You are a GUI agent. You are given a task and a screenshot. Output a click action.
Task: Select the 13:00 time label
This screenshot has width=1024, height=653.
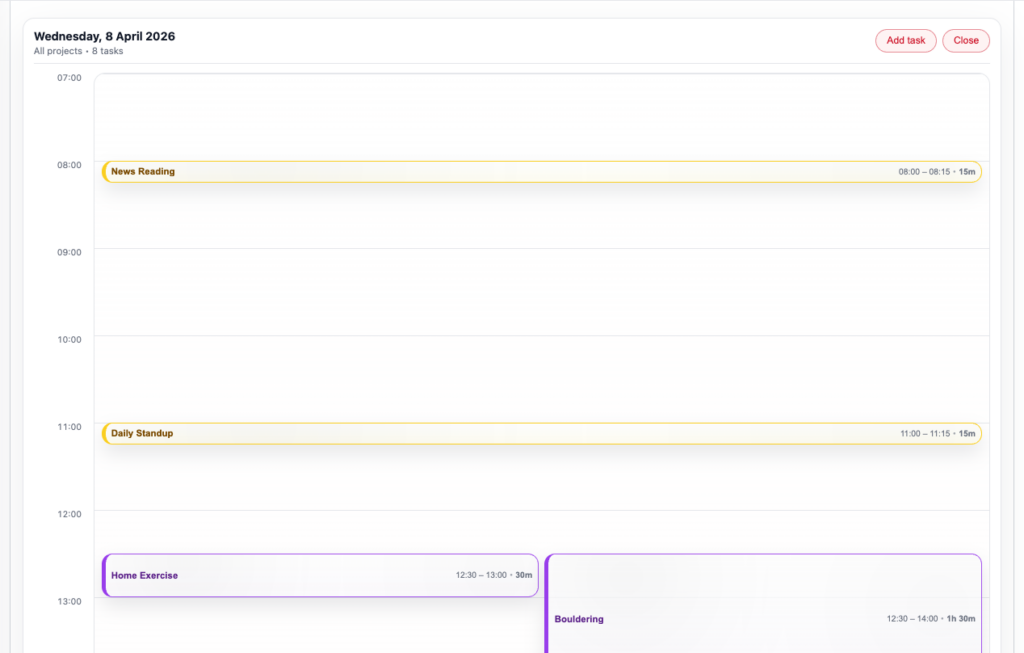point(69,601)
